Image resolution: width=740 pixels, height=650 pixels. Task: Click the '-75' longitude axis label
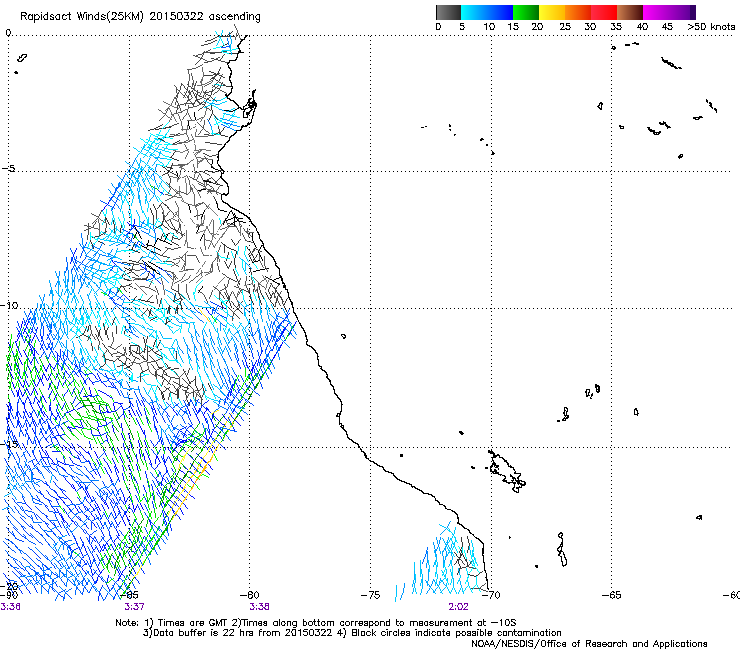coord(370,595)
